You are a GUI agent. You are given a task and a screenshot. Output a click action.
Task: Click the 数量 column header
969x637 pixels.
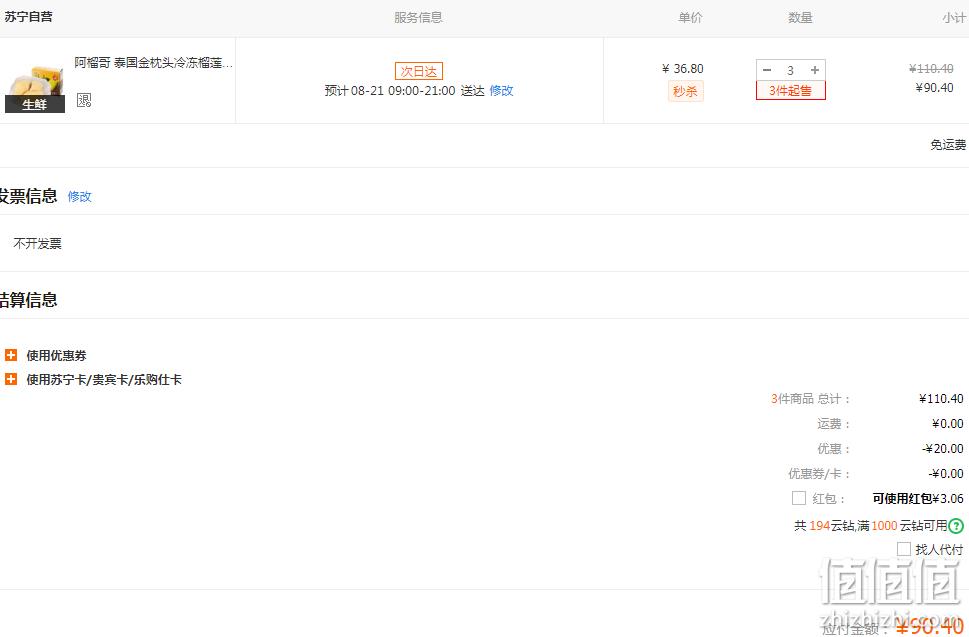point(800,17)
